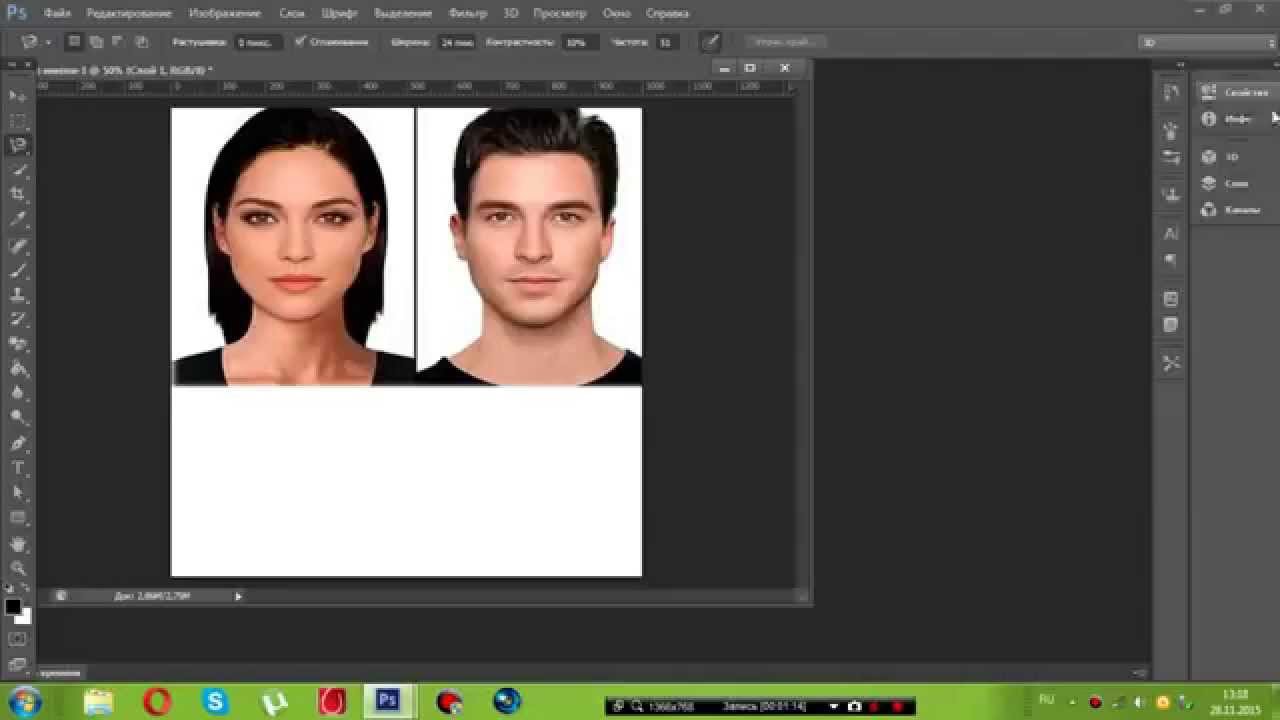Screen dimensions: 1280x720
Task: Open the Просмотр menu
Action: coord(560,14)
